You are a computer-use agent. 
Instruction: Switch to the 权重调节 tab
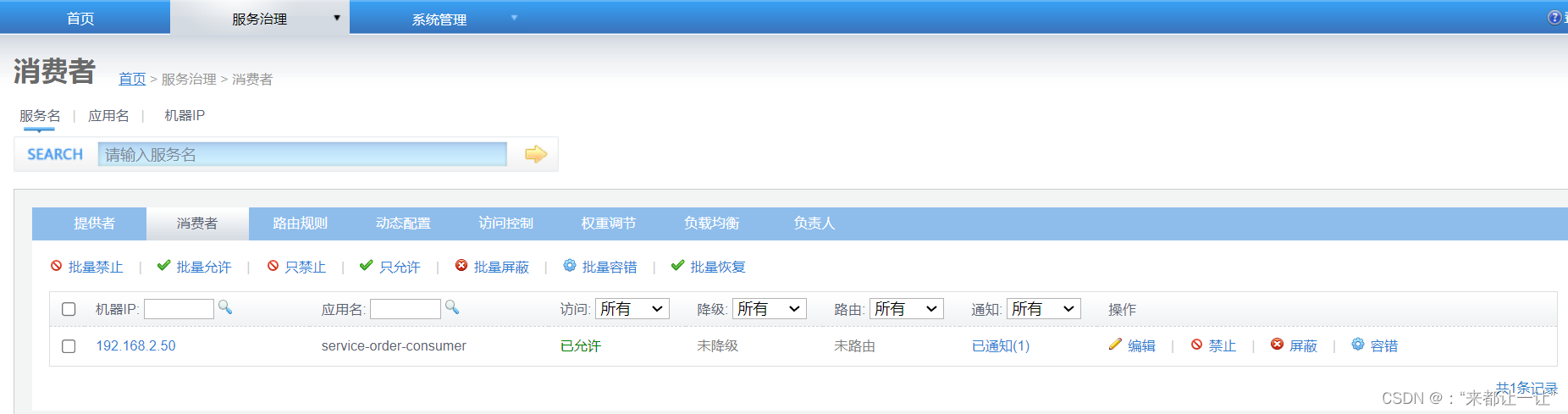608,224
